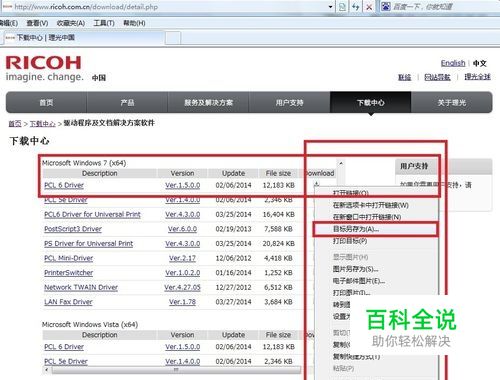The image size is (500, 380).
Task: Click the Ver.2.17 version link
Action: 182,258
